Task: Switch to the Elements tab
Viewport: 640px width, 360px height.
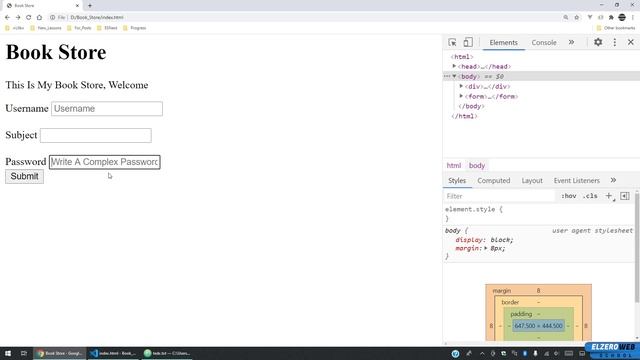Action: pos(503,42)
